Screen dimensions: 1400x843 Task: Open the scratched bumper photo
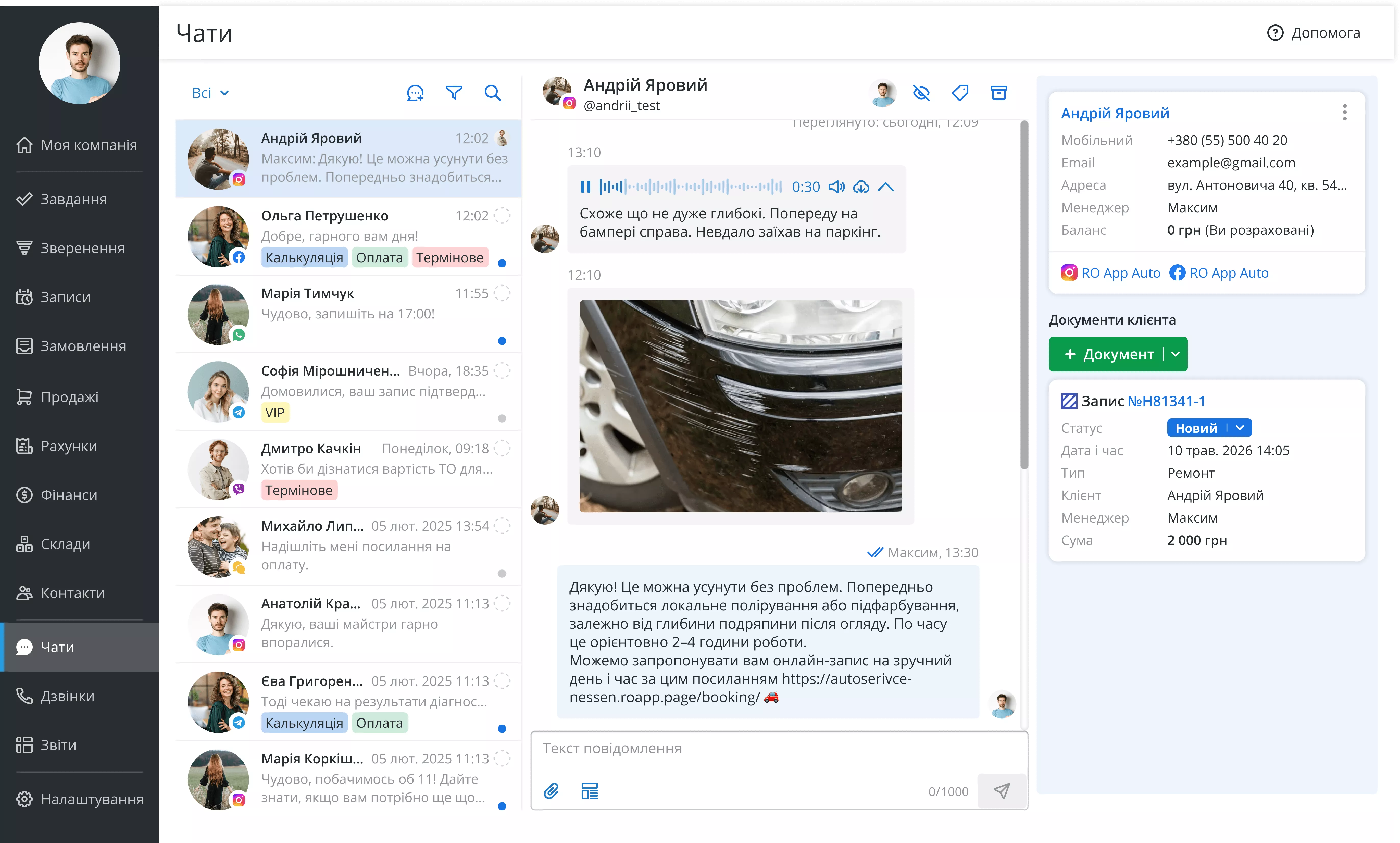(x=741, y=406)
